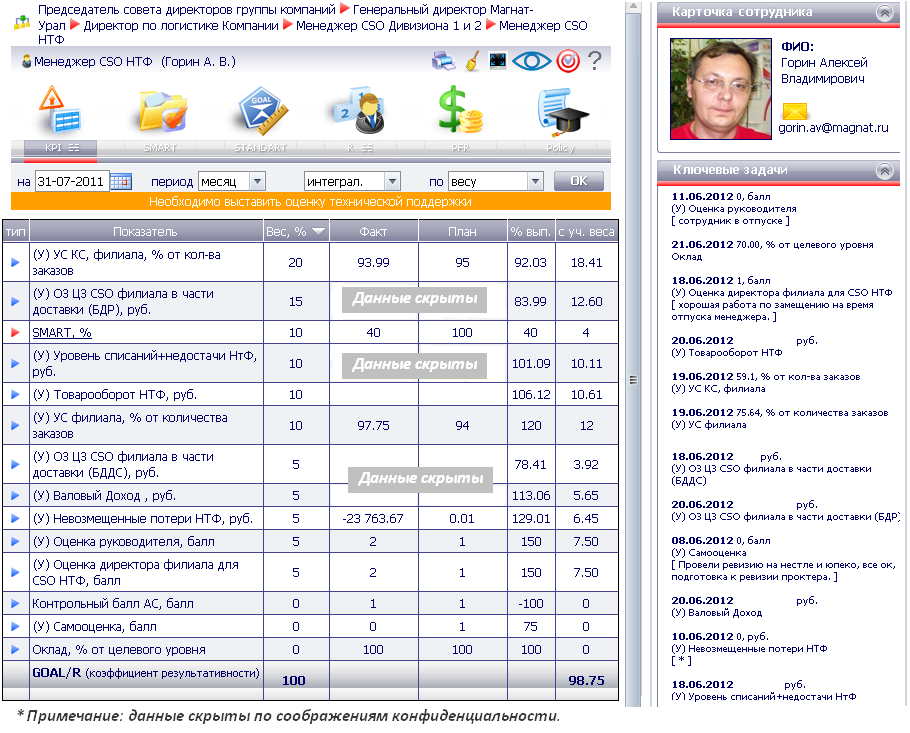Screen dimensions: 910x733
Task: Click the PFR dollar coins icon
Action: 460,110
